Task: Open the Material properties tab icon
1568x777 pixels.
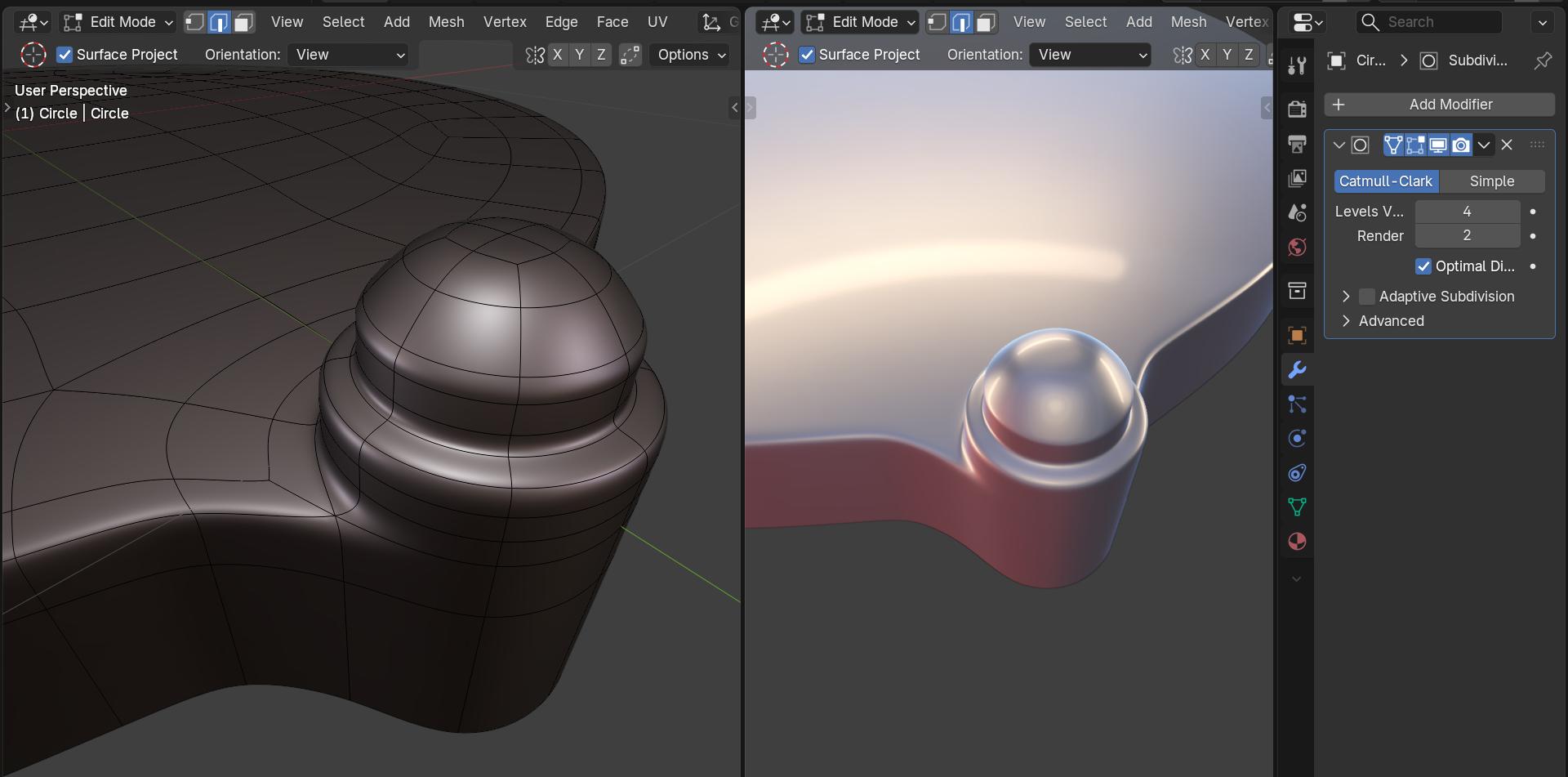Action: coord(1297,542)
